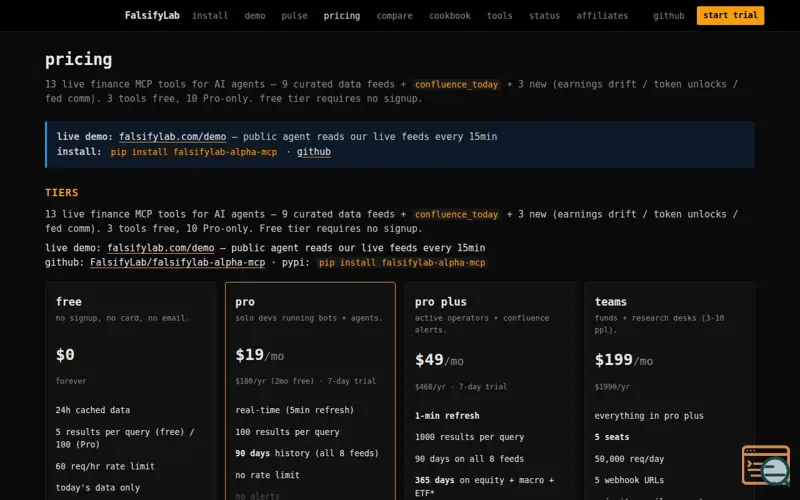Click the $0 price
Viewport: 800px width, 500px height.
coord(65,355)
